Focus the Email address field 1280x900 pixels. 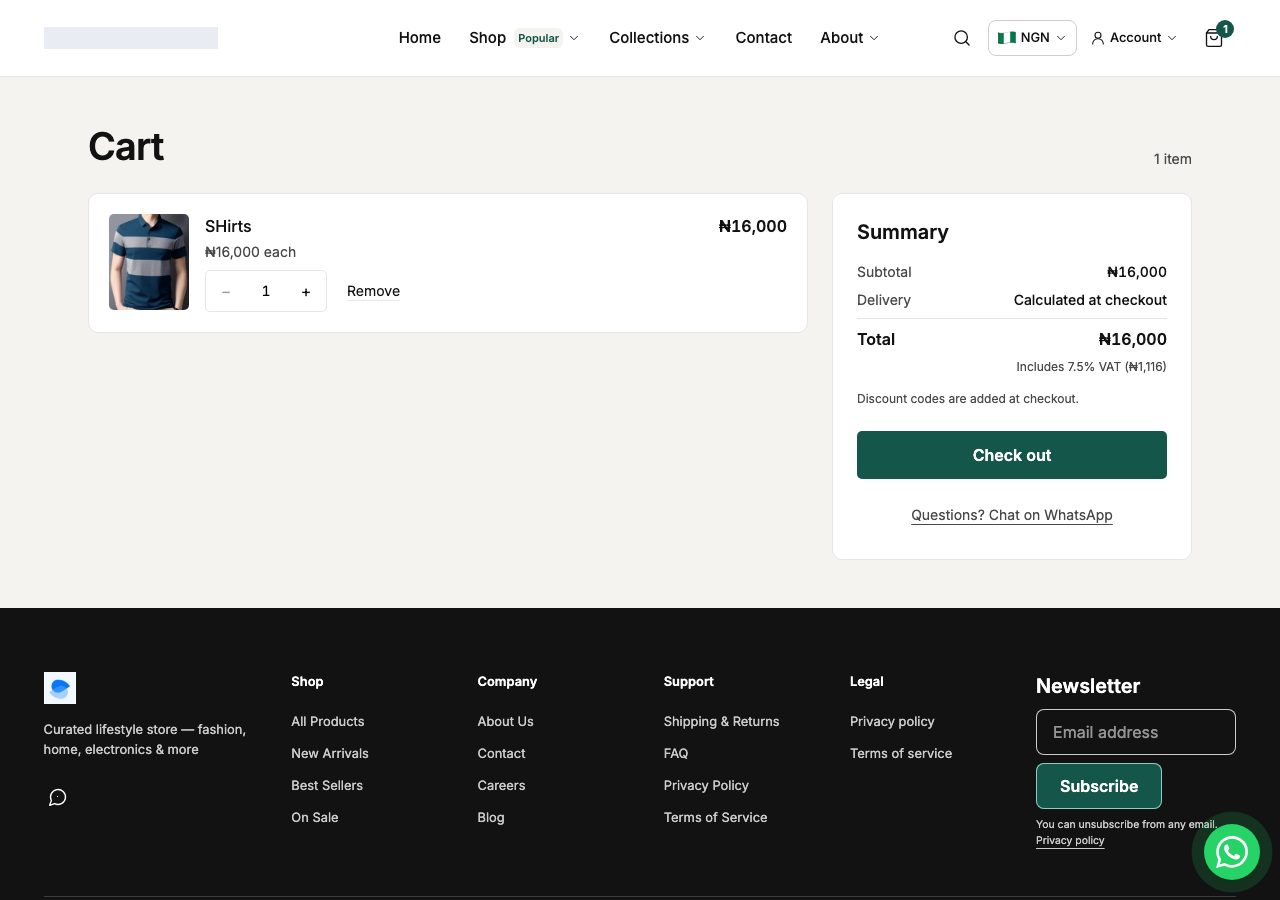[1136, 732]
